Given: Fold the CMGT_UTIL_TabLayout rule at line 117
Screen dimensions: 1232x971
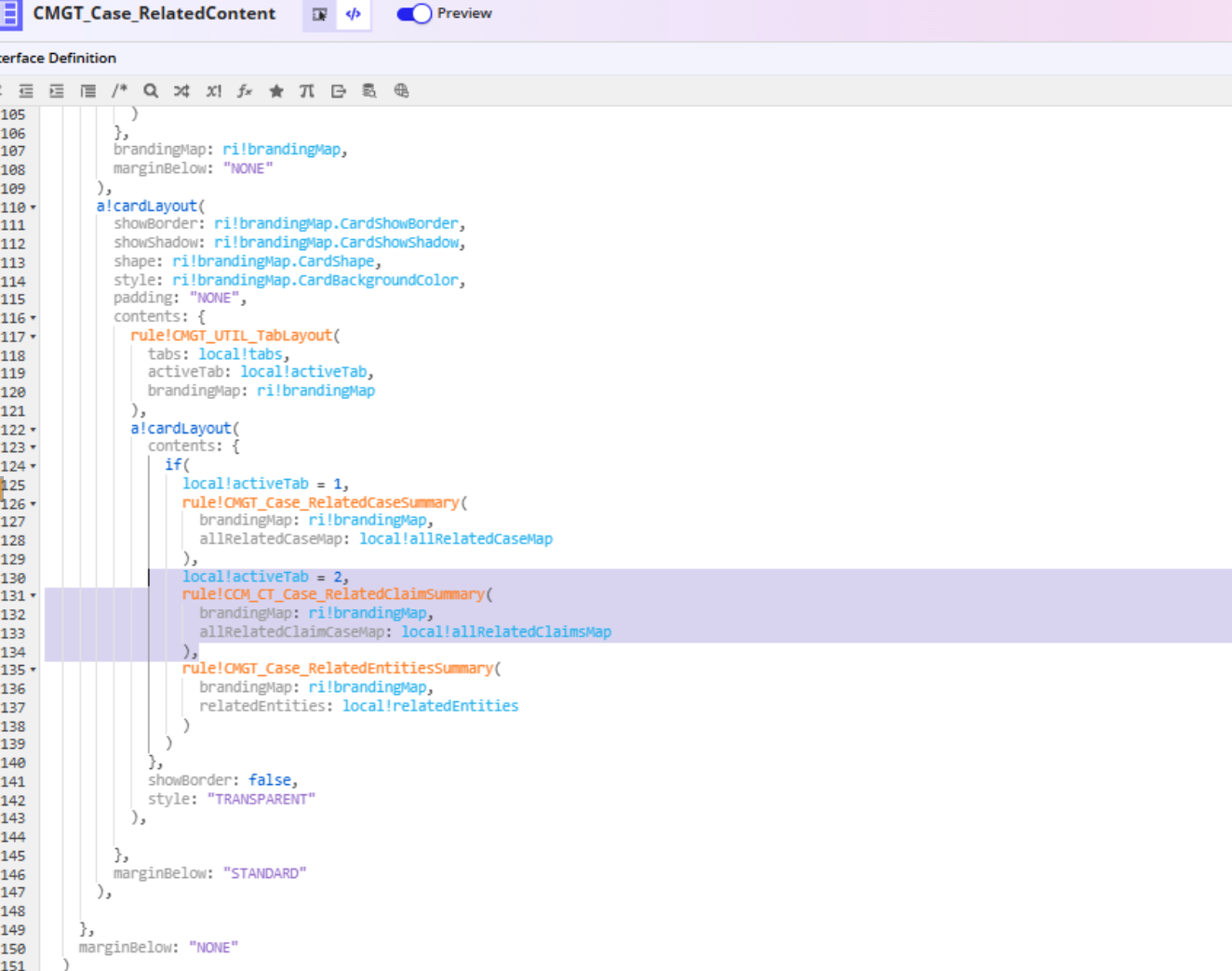Looking at the screenshot, I should pos(33,337).
